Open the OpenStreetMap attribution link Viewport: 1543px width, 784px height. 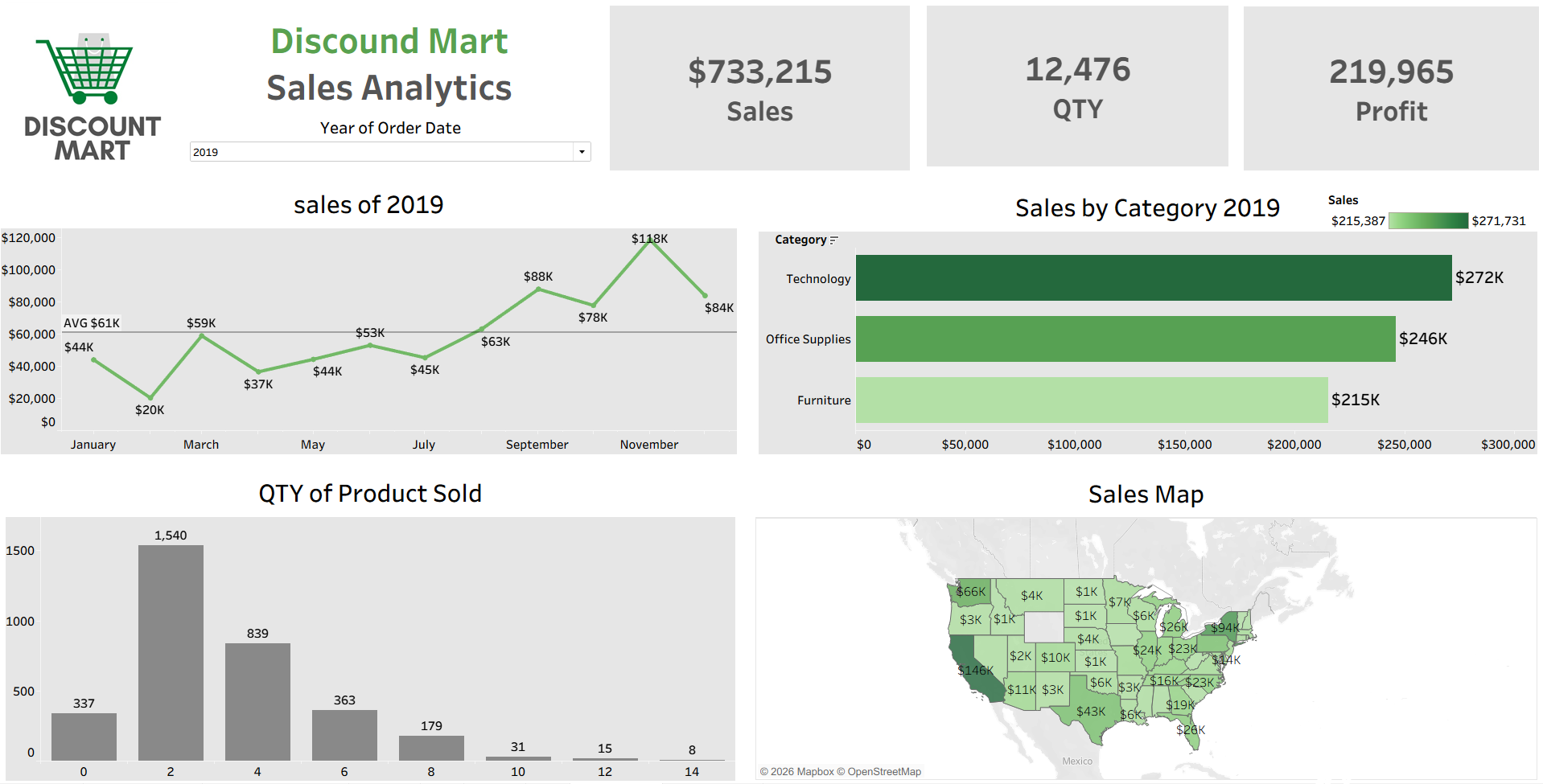pos(884,772)
